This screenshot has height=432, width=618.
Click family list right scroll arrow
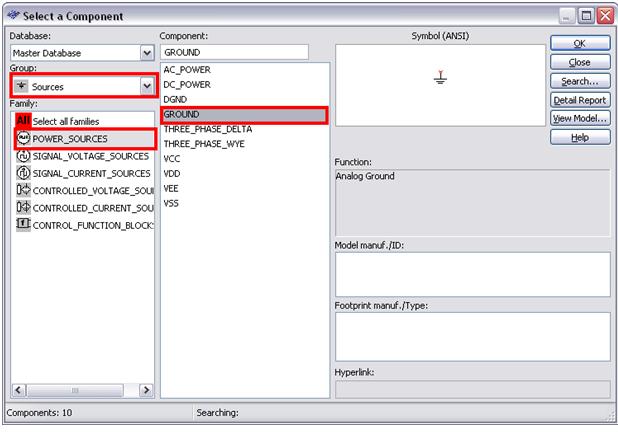pos(146,390)
